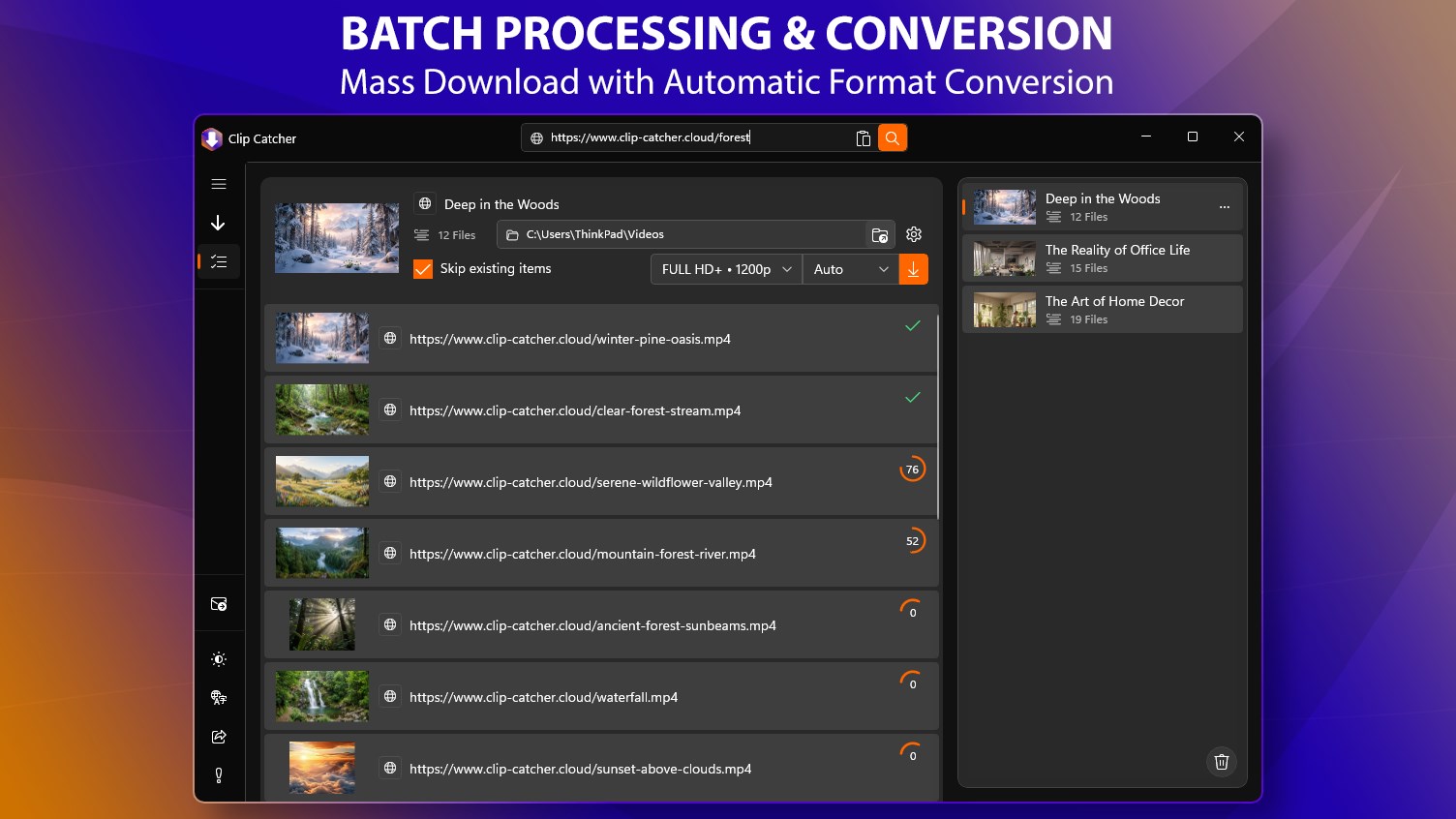Select The Reality of Office Life playlist
Viewport: 1456px width, 819px height.
[1103, 258]
